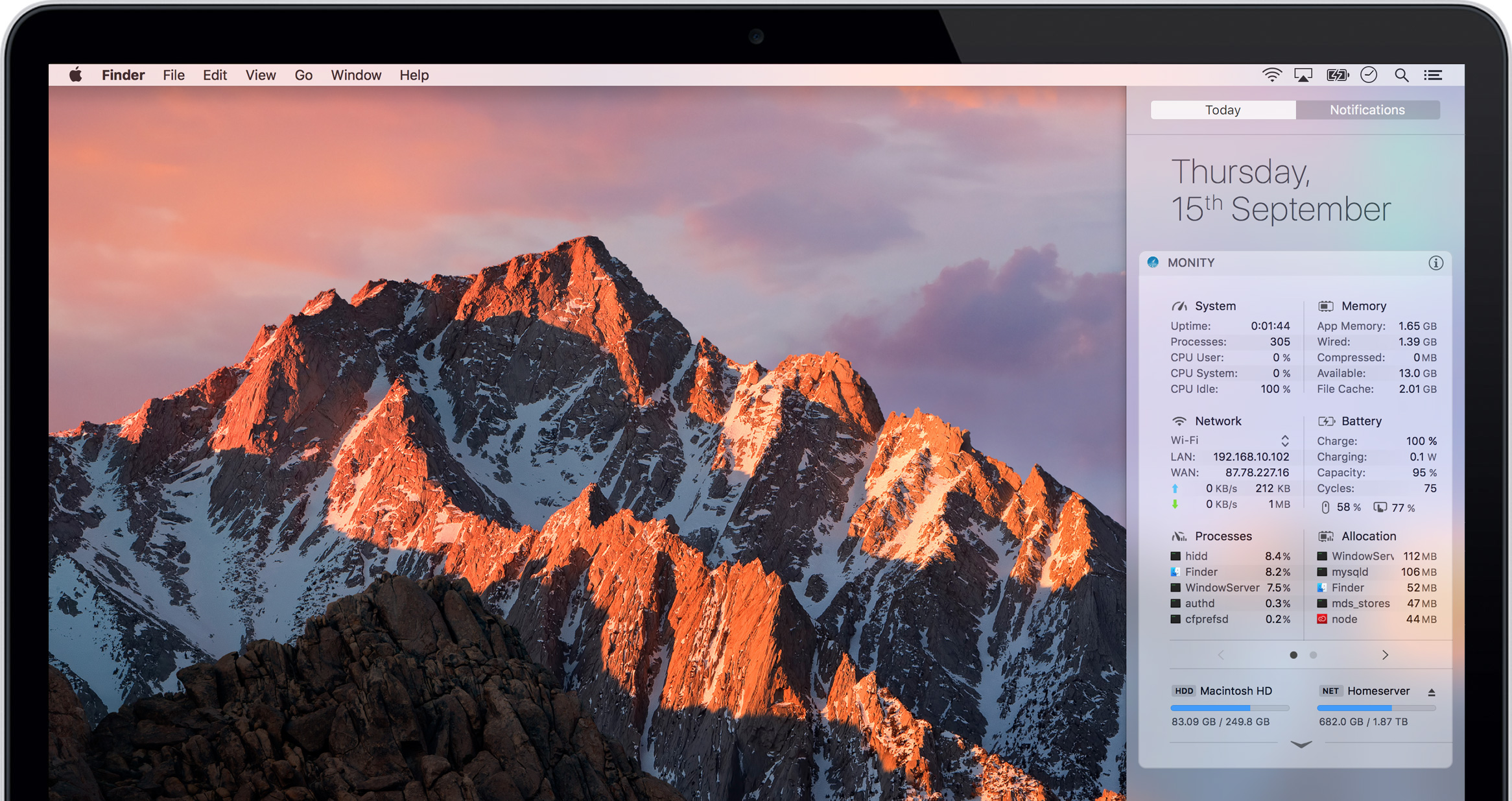
Task: Open the Edit menu
Action: click(215, 75)
